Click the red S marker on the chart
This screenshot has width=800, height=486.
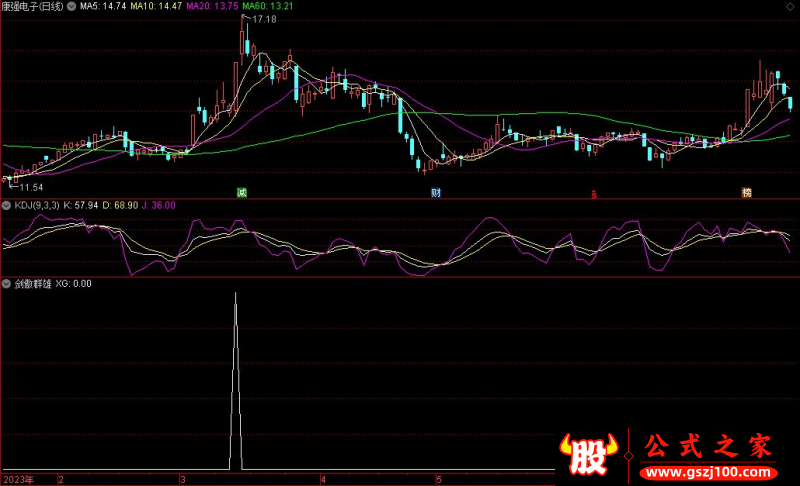[594, 192]
